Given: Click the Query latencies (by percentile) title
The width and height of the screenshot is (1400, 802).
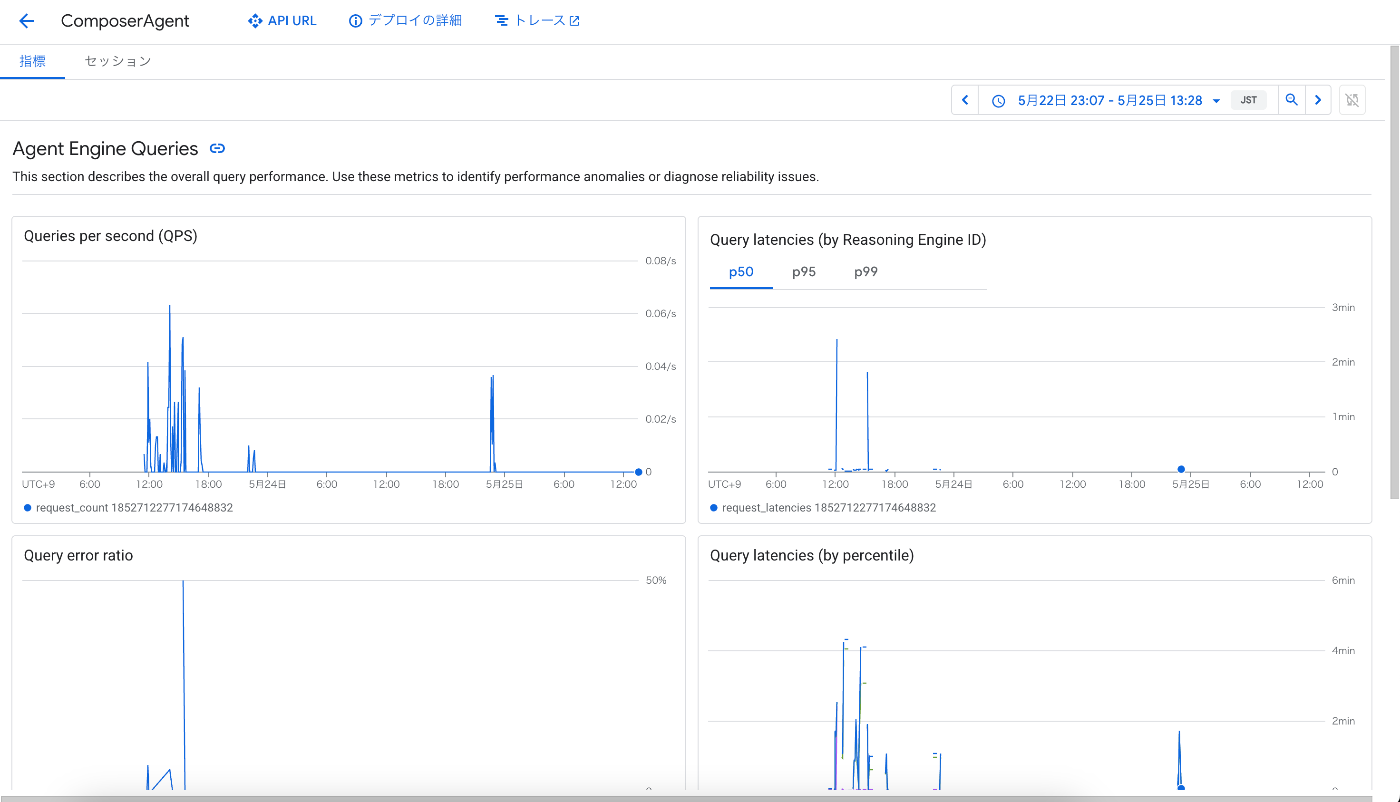Looking at the screenshot, I should (812, 555).
